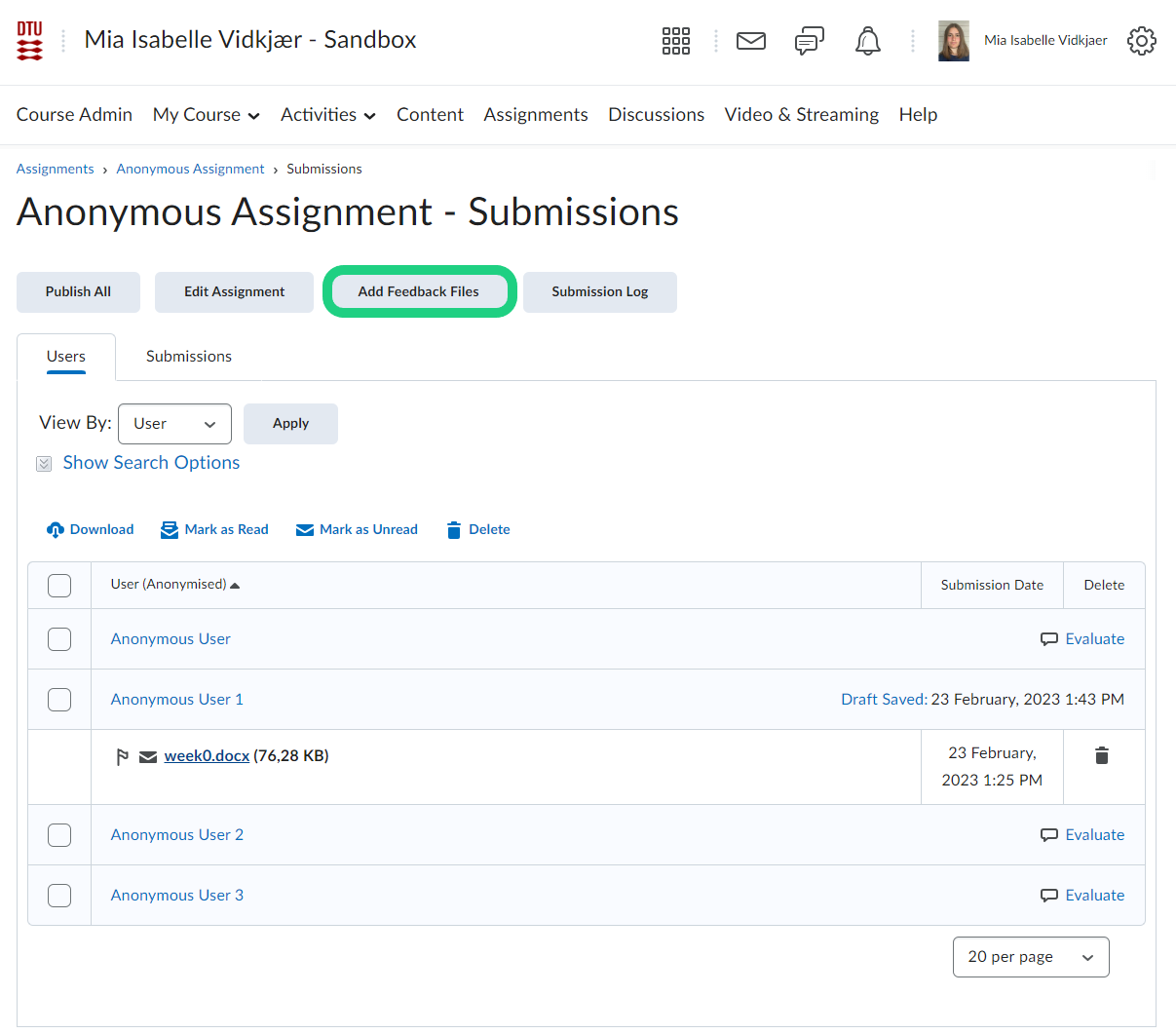The image size is (1176, 1034).
Task: Select the checkbox for Anonymous User 3
Action: [59, 896]
